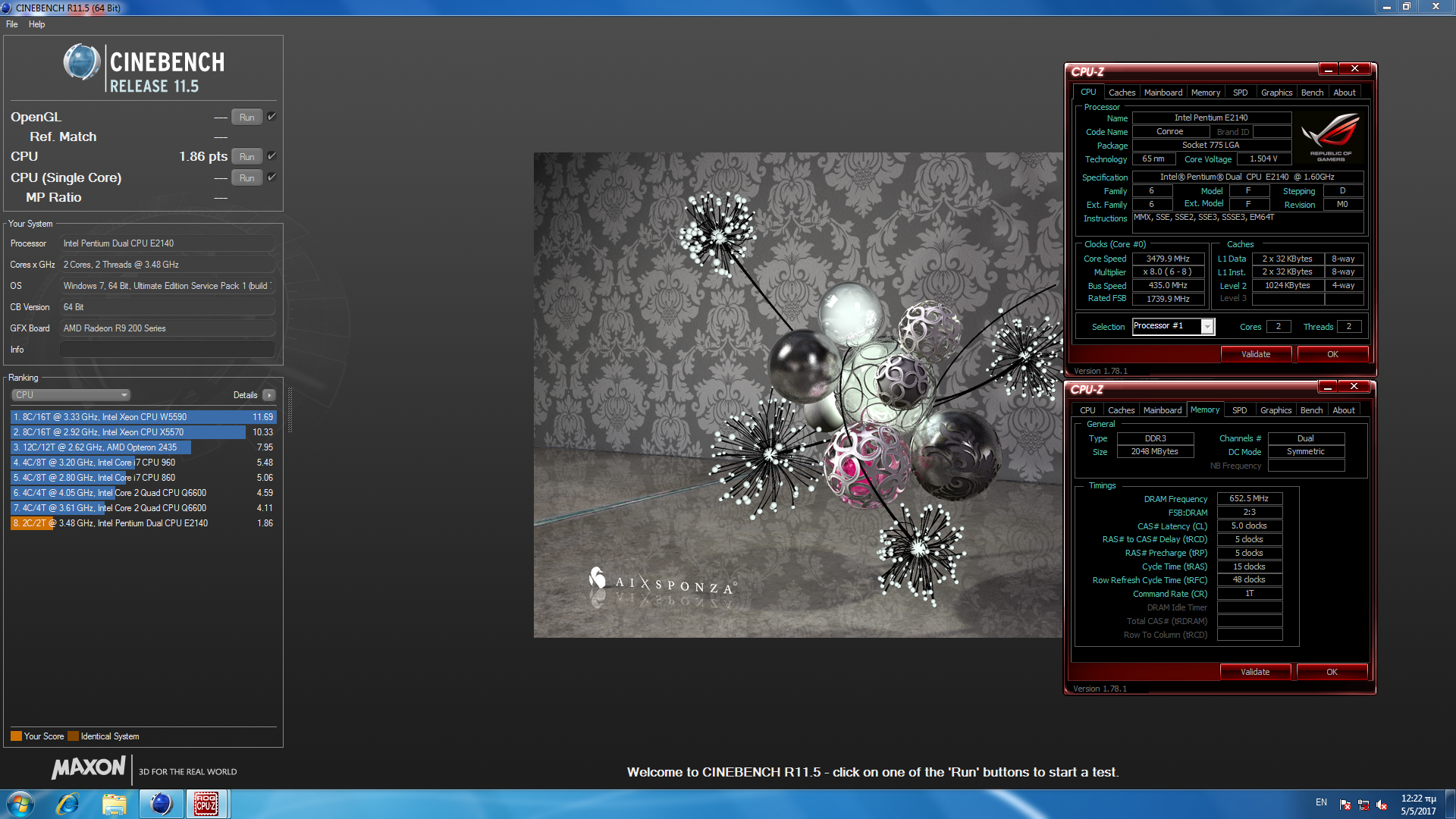
Task: Open About tab in top CPU-Z
Action: (x=1345, y=93)
